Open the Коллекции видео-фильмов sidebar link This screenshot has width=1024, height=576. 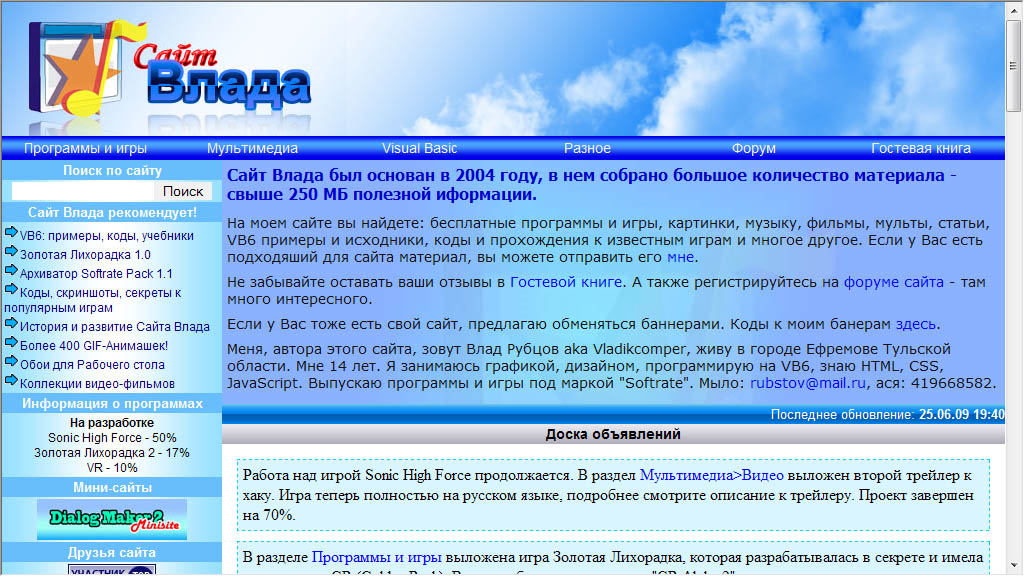pos(97,383)
